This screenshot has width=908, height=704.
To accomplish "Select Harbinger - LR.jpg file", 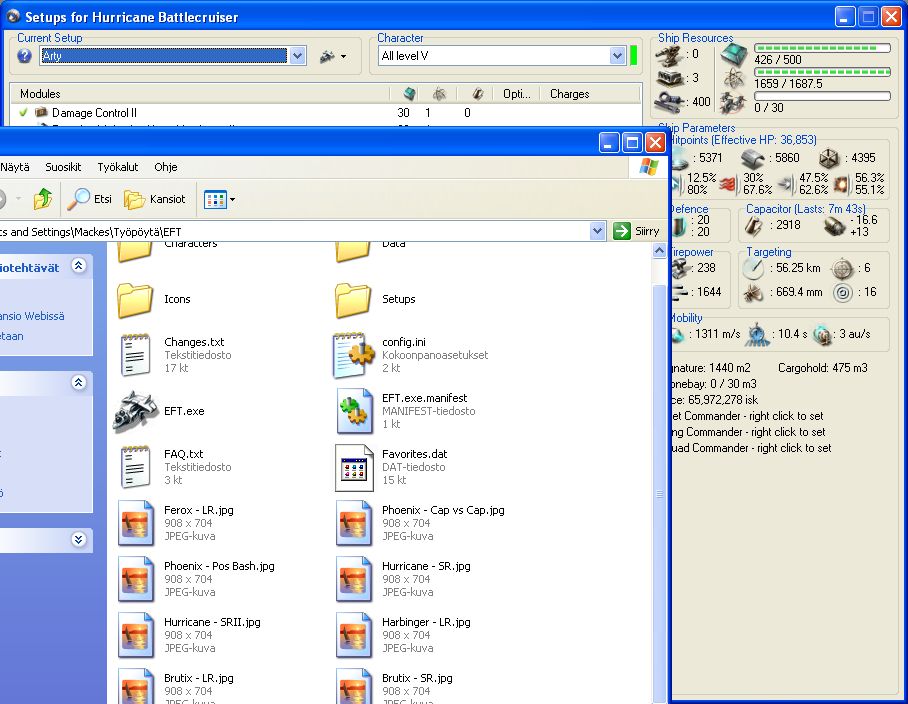I will point(403,636).
